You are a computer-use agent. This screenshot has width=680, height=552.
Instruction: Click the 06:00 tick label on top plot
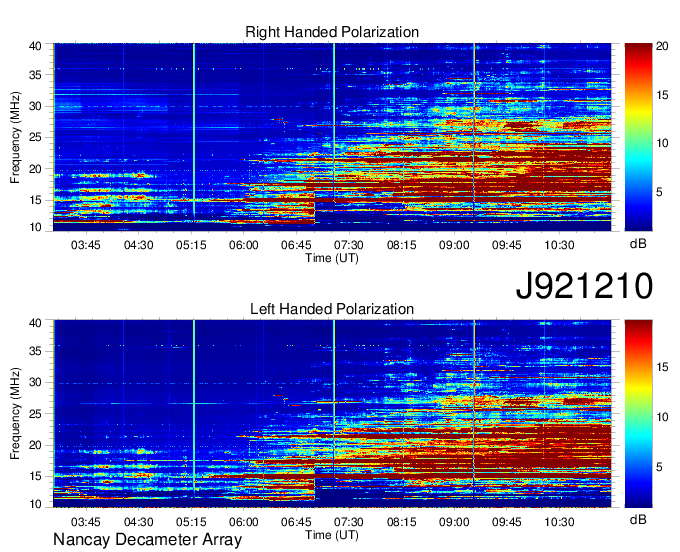243,245
